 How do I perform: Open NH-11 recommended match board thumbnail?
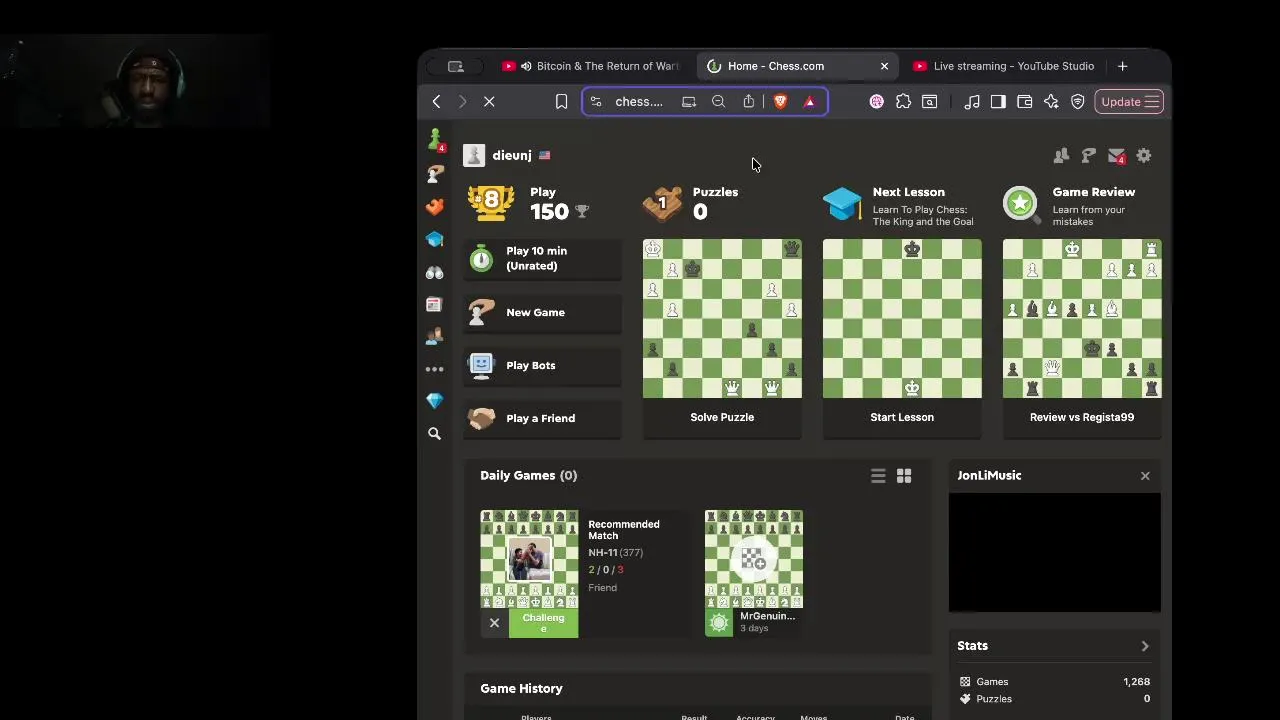pos(529,559)
